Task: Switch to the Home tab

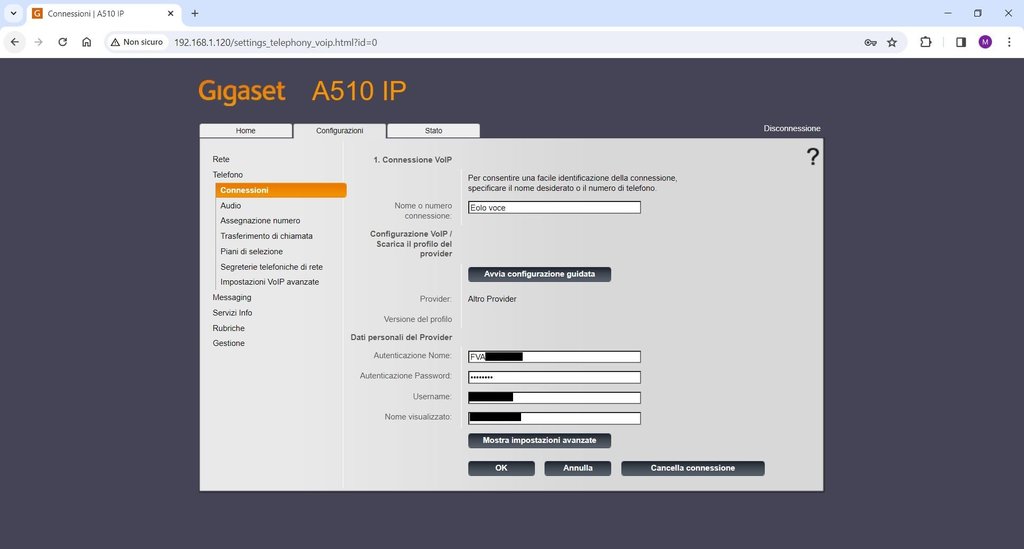Action: tap(245, 131)
